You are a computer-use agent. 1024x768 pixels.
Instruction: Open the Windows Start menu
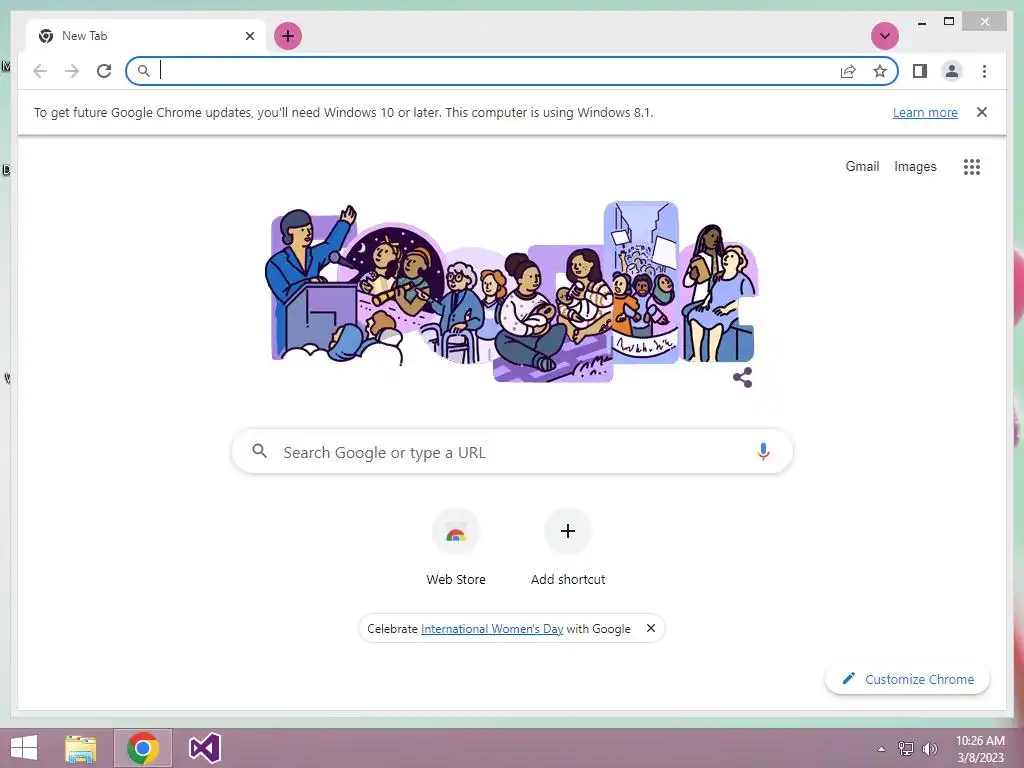click(24, 748)
